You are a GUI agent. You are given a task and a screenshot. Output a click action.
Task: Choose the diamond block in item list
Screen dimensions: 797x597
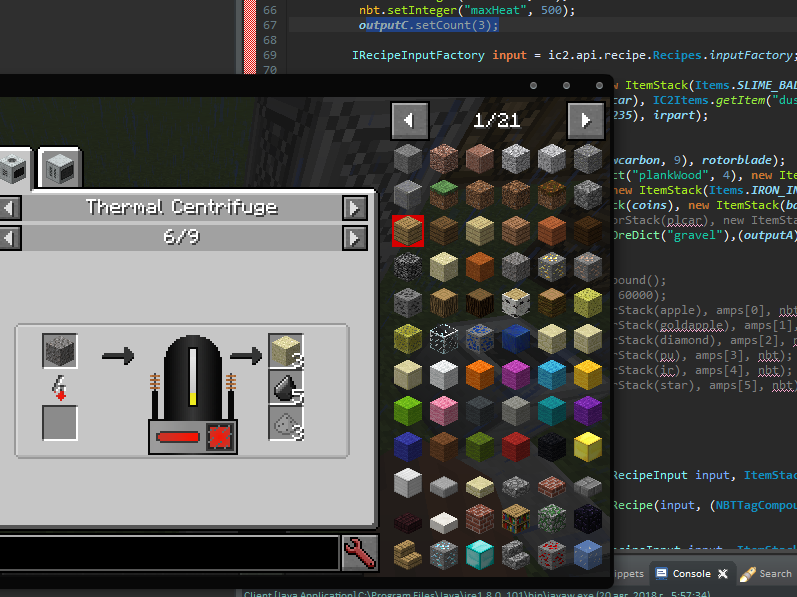(478, 555)
